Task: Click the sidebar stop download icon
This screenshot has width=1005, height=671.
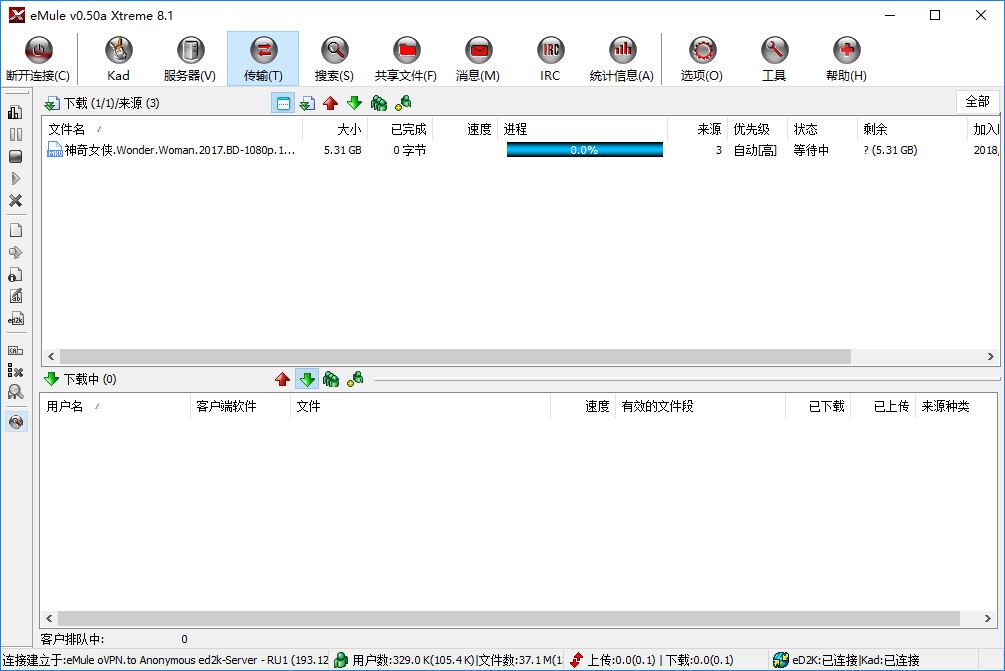Action: (x=15, y=156)
